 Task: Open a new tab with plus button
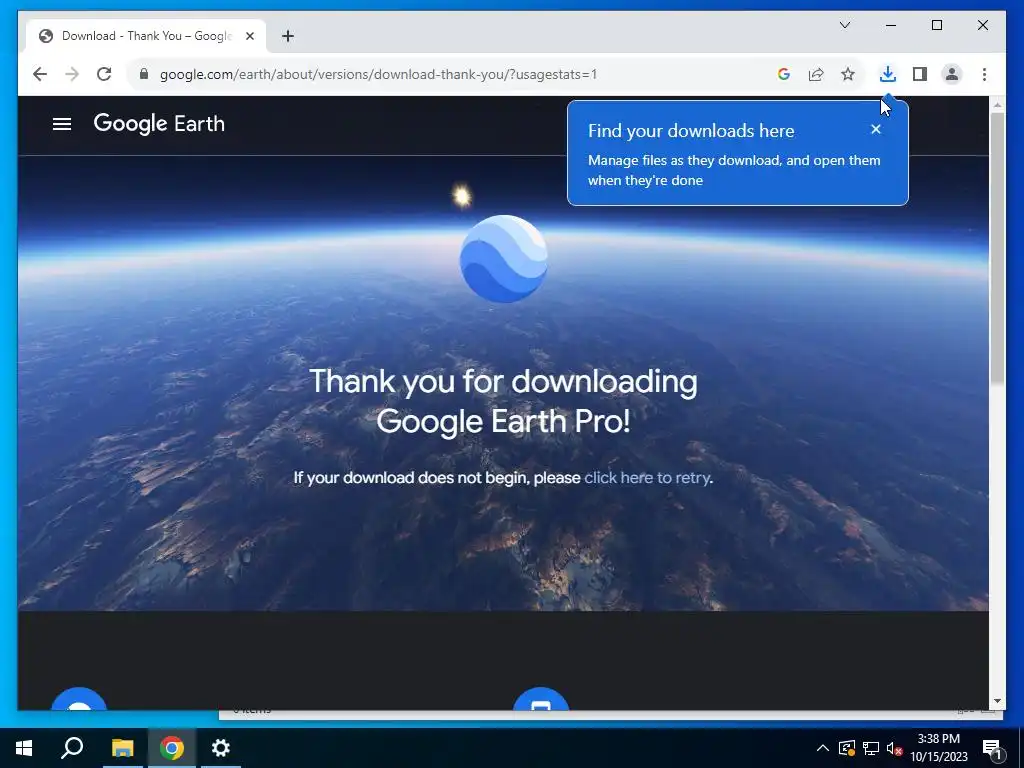pos(287,36)
